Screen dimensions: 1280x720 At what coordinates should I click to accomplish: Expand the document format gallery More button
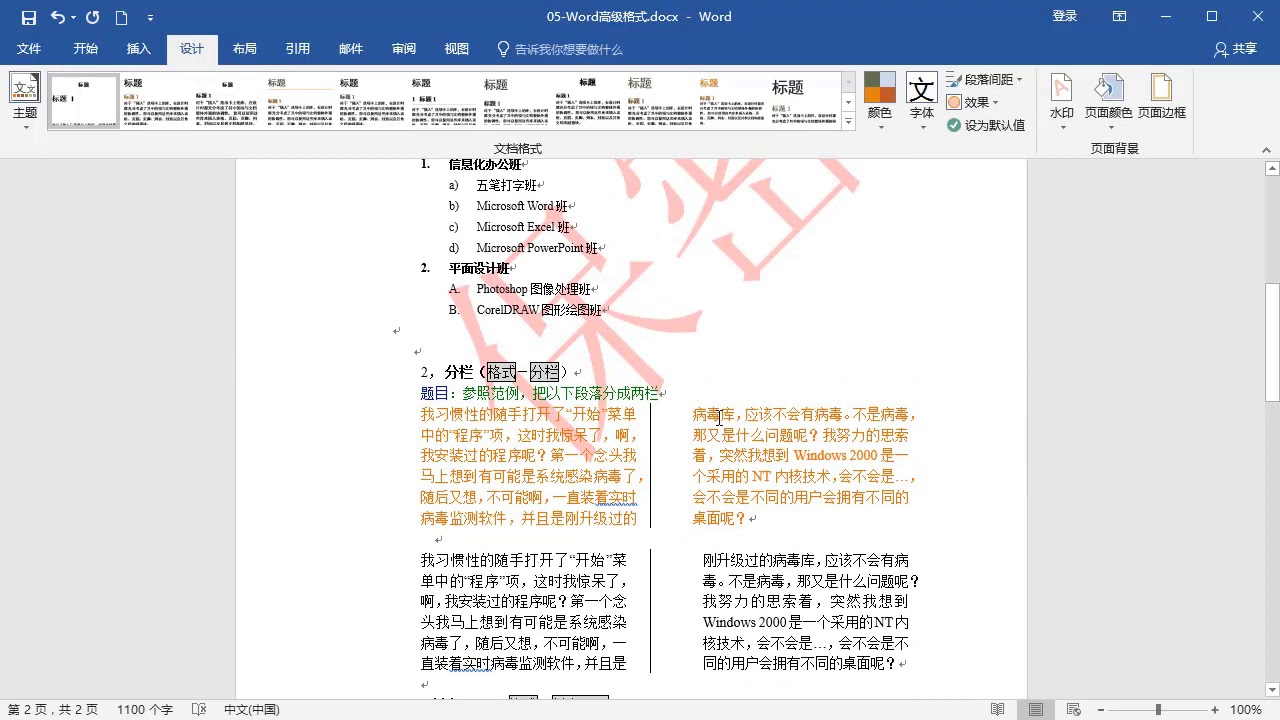coord(848,123)
